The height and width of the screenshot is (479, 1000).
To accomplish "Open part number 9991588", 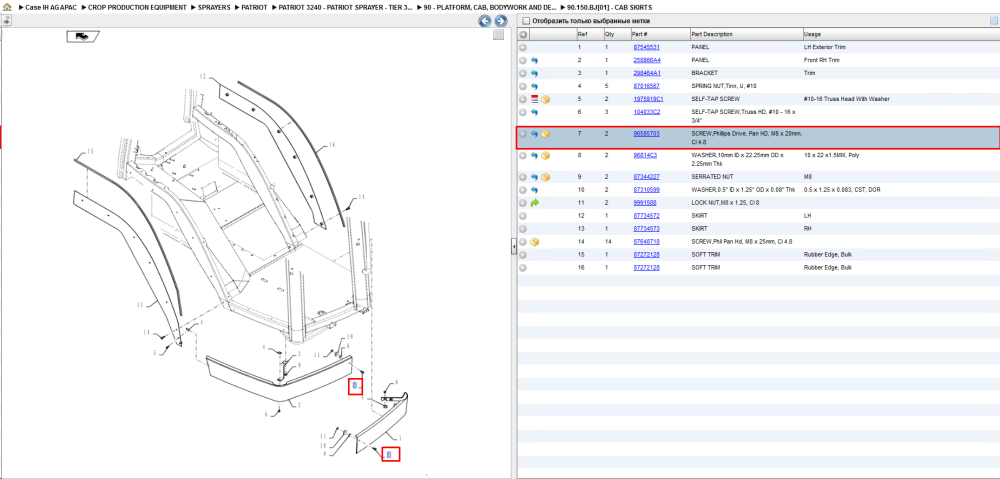I will (x=644, y=203).
